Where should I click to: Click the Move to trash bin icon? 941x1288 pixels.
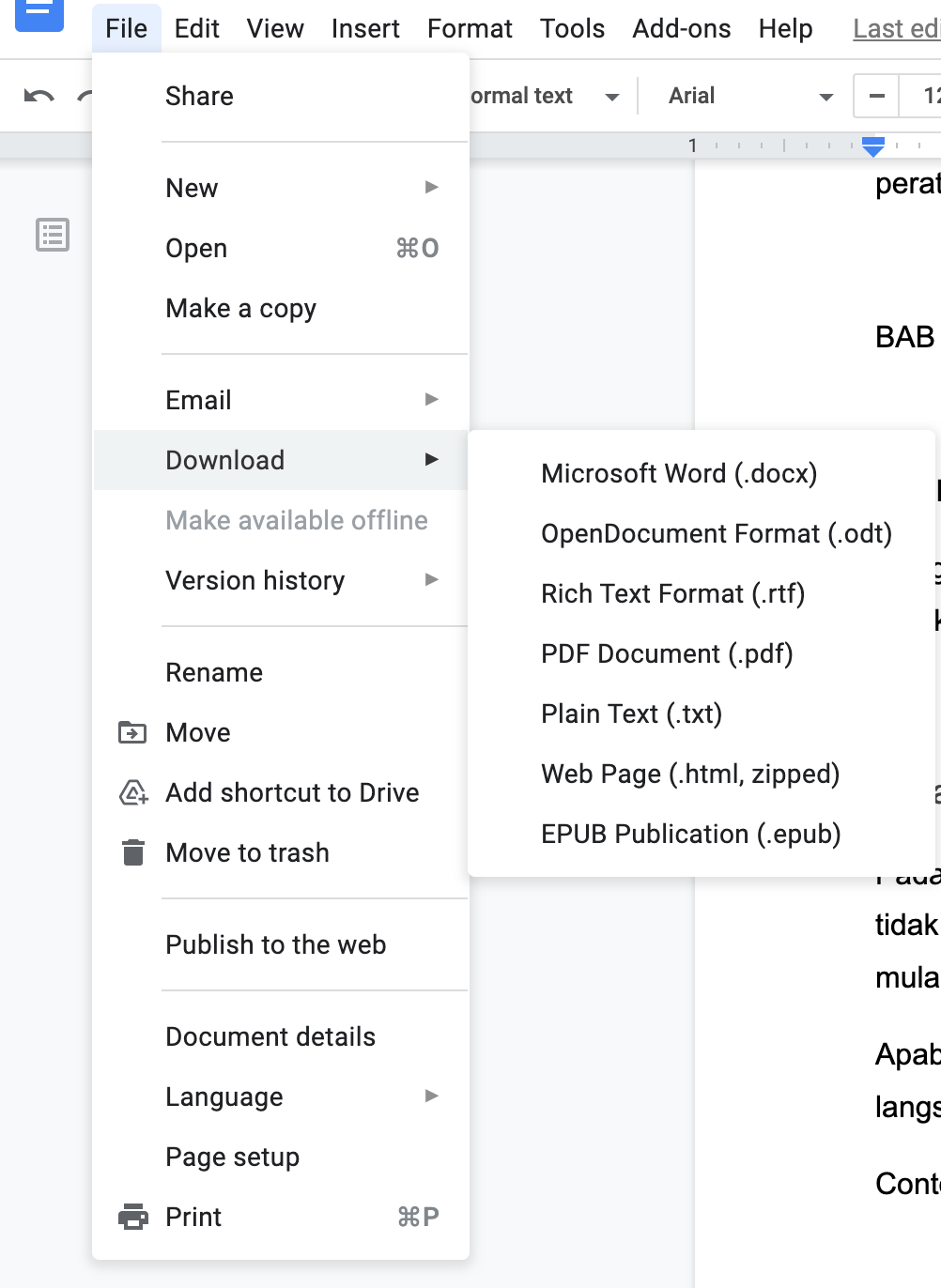pos(133,852)
